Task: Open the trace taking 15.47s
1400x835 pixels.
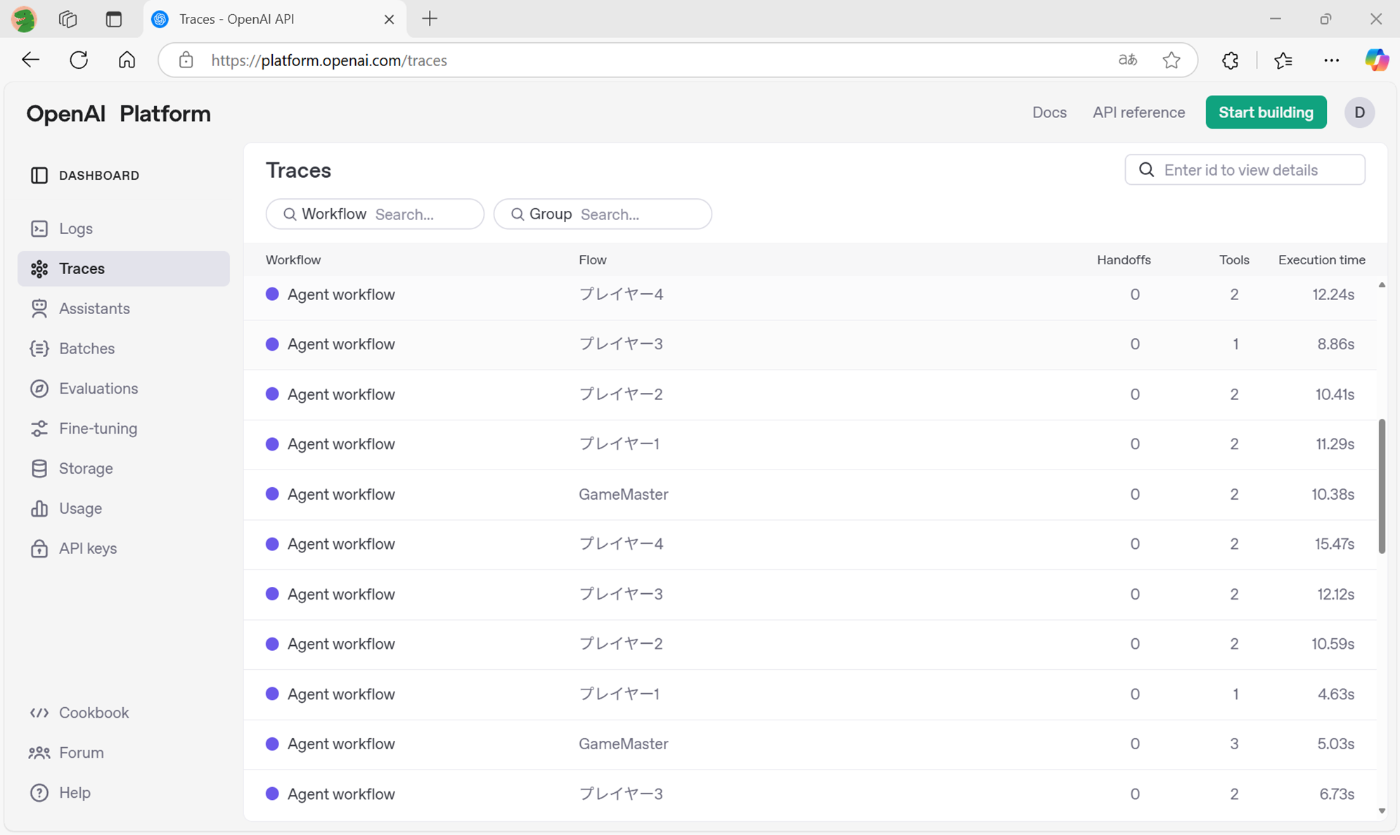Action: click(810, 545)
